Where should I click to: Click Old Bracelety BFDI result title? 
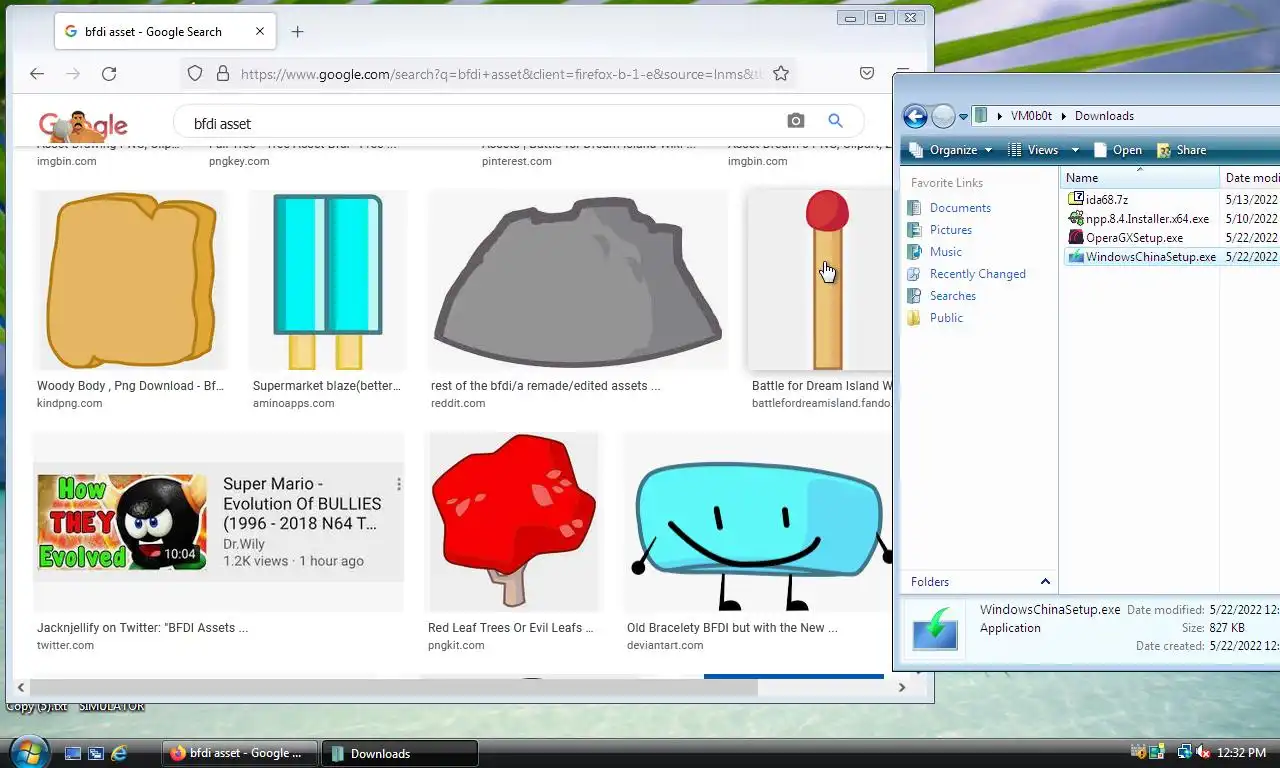732,627
